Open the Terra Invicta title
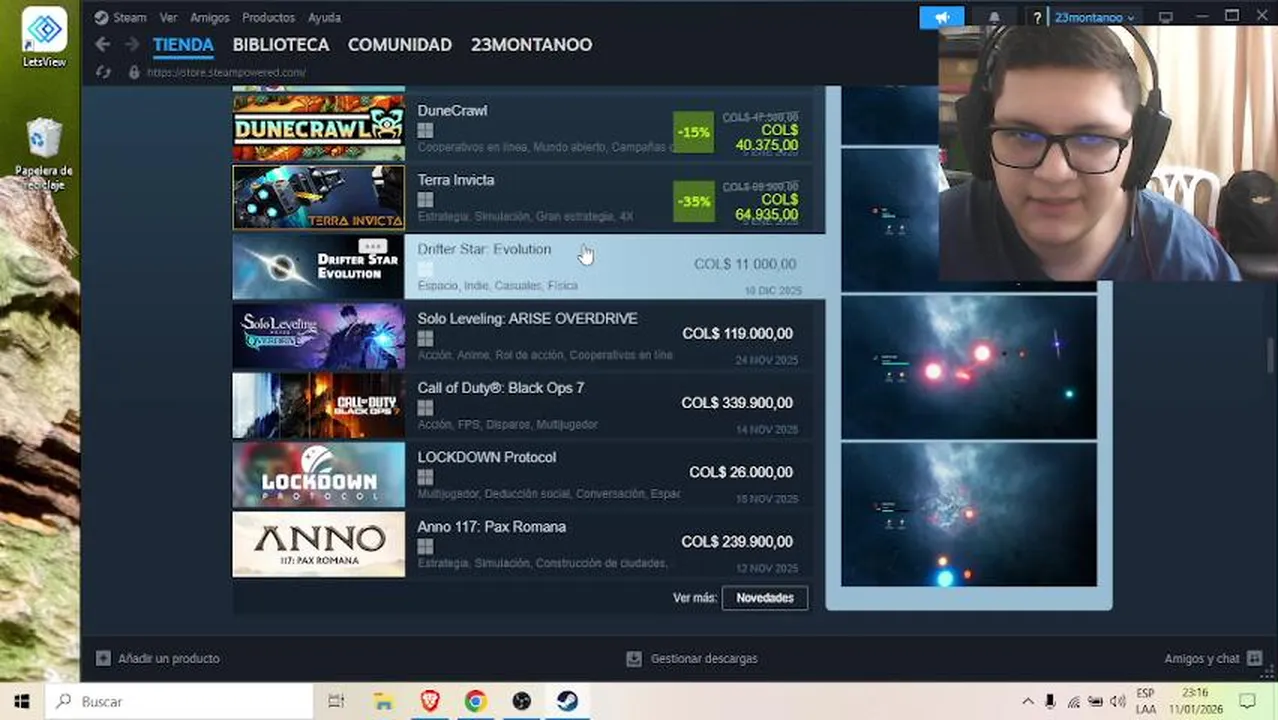Screen dimensions: 1278x720 click(x=456, y=180)
